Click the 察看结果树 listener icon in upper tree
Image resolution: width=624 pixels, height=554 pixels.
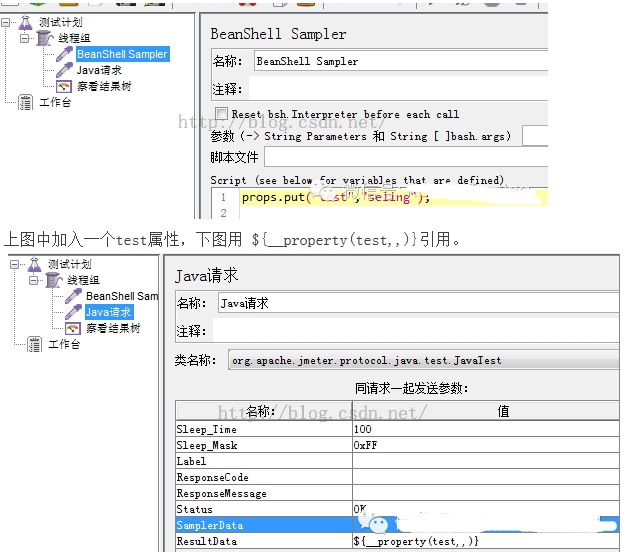[64, 86]
